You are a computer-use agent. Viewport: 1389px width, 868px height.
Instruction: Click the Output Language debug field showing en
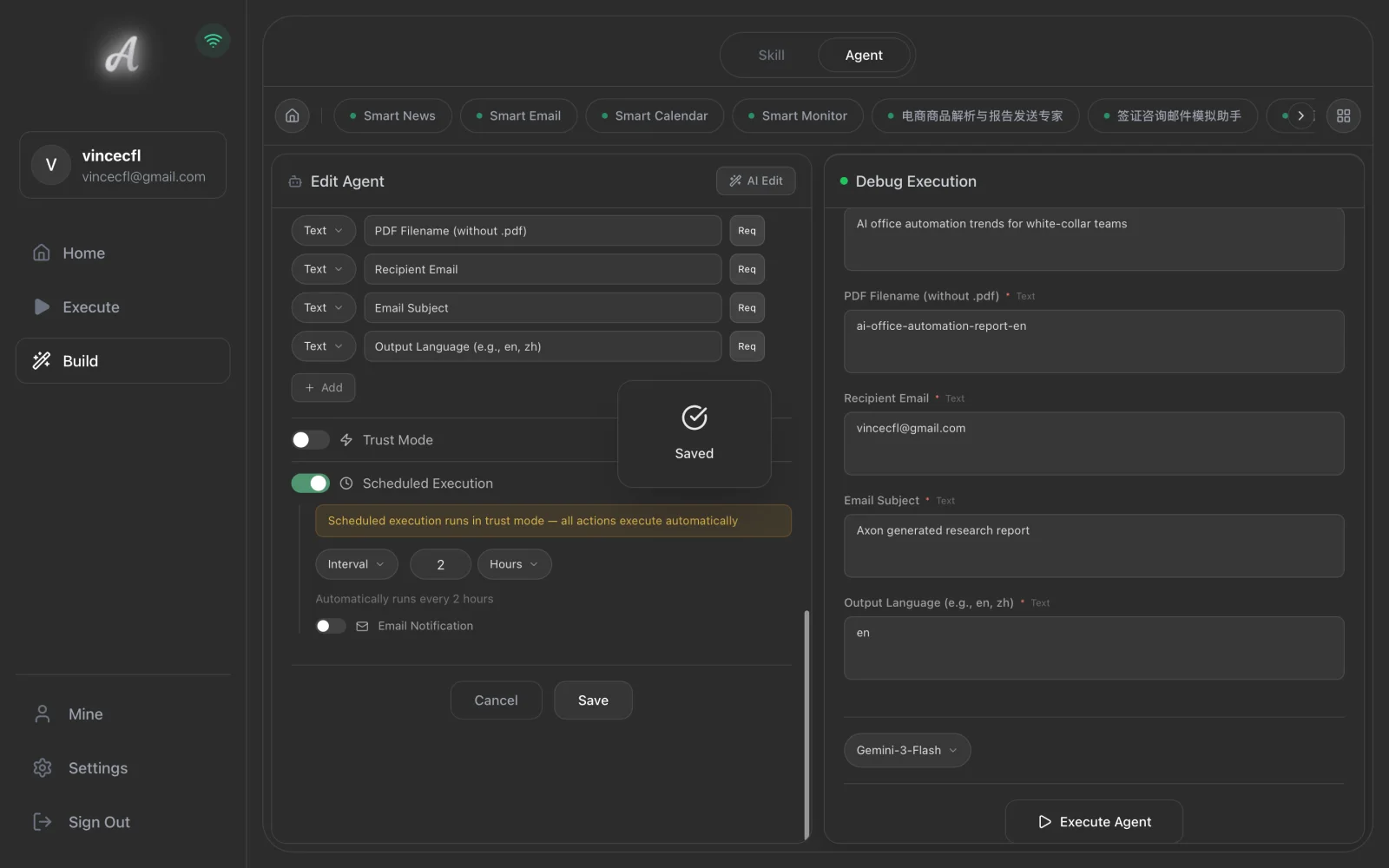coord(1094,648)
